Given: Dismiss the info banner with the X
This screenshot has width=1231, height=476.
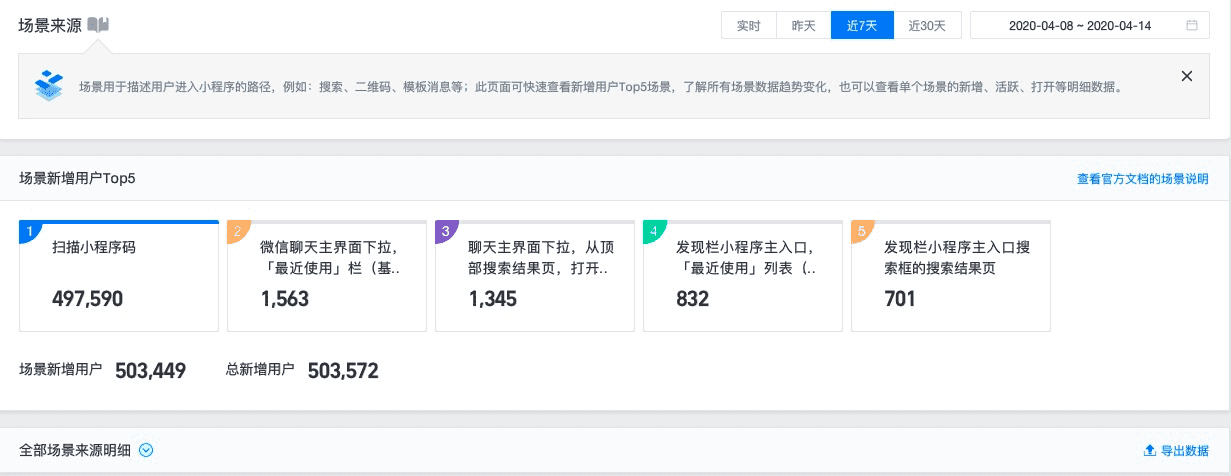Looking at the screenshot, I should click(x=1187, y=76).
